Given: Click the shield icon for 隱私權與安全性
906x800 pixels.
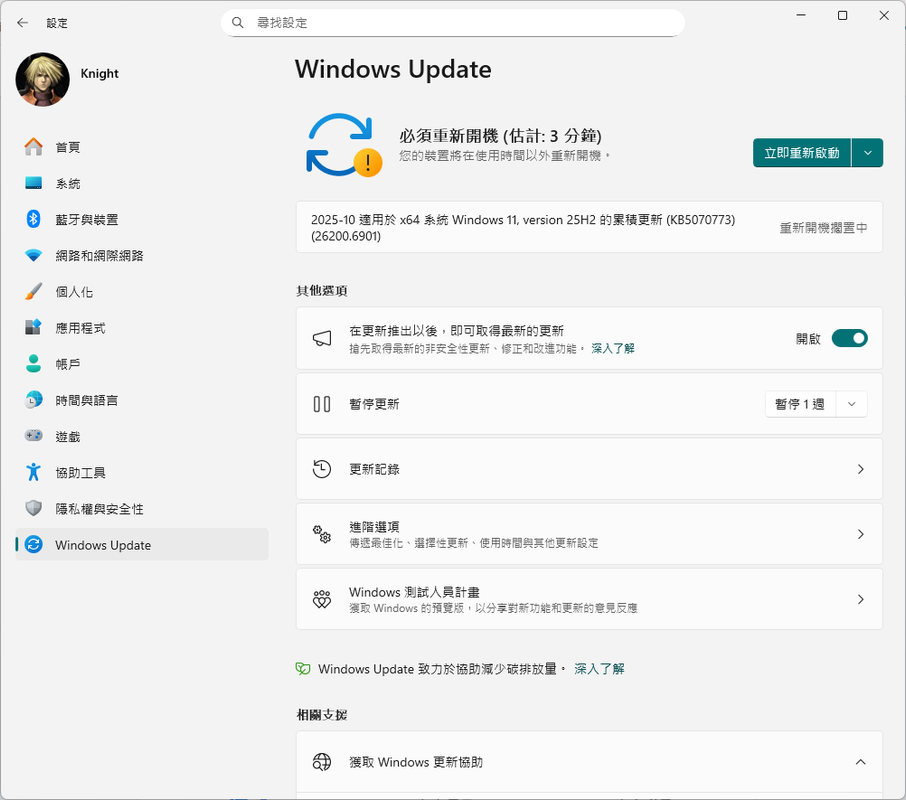Looking at the screenshot, I should pyautogui.click(x=34, y=508).
